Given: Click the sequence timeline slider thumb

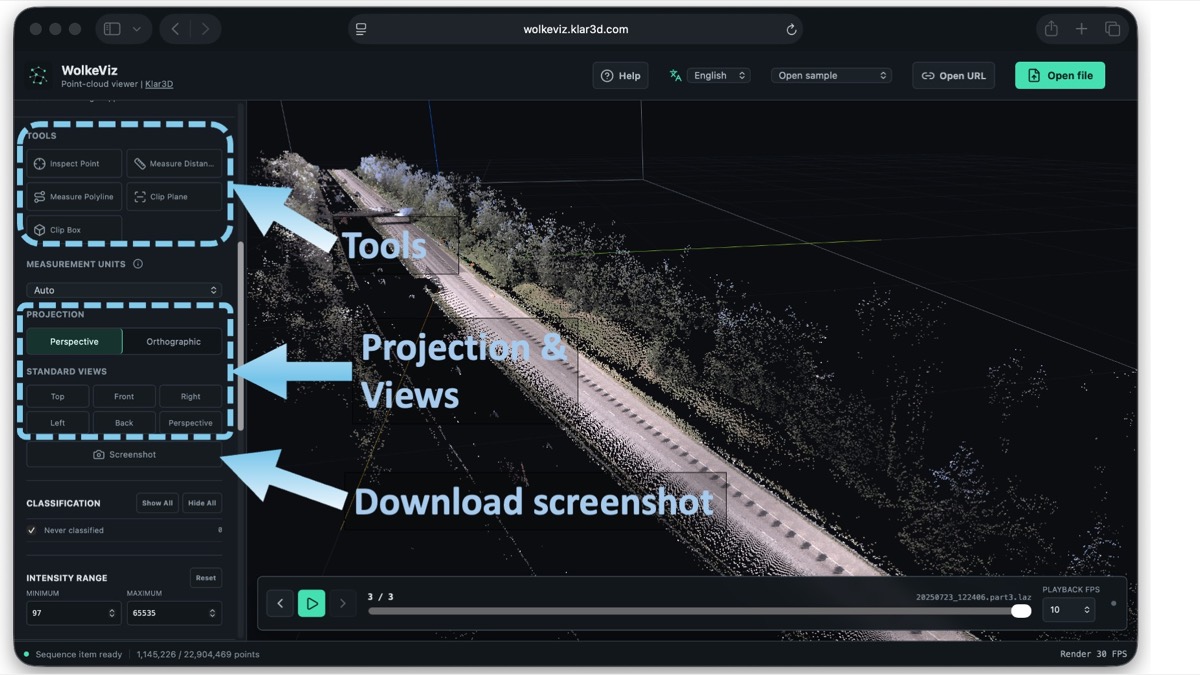Looking at the screenshot, I should [x=1021, y=611].
